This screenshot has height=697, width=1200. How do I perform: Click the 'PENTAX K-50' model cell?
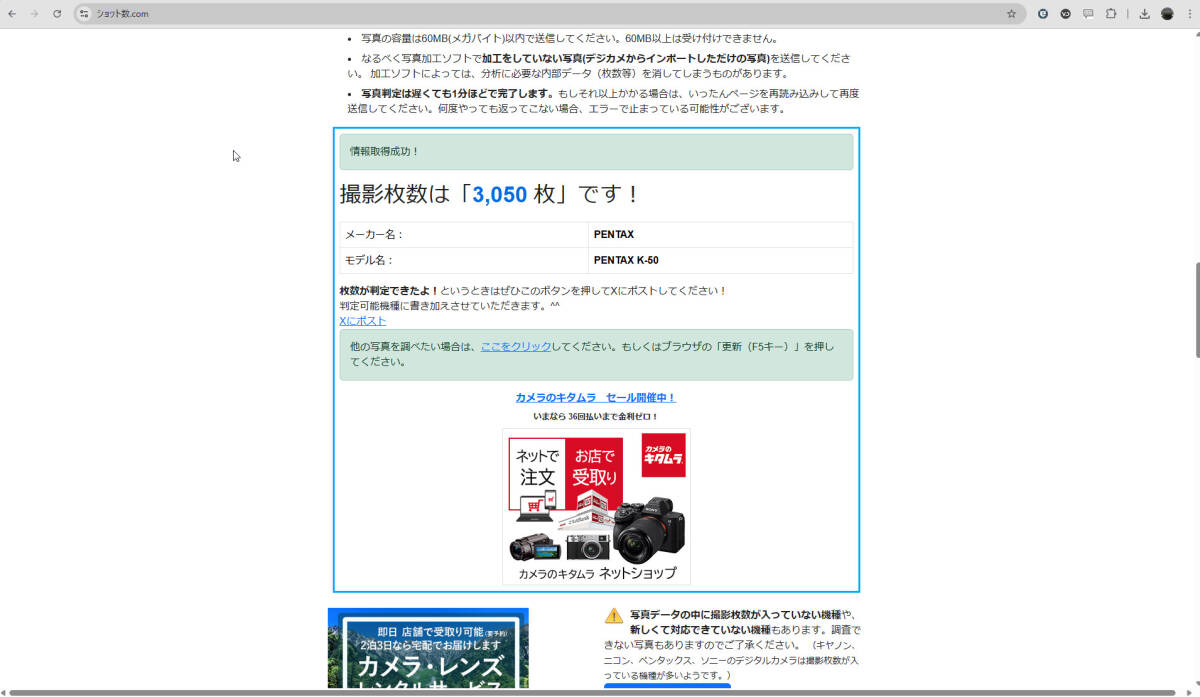tap(721, 260)
